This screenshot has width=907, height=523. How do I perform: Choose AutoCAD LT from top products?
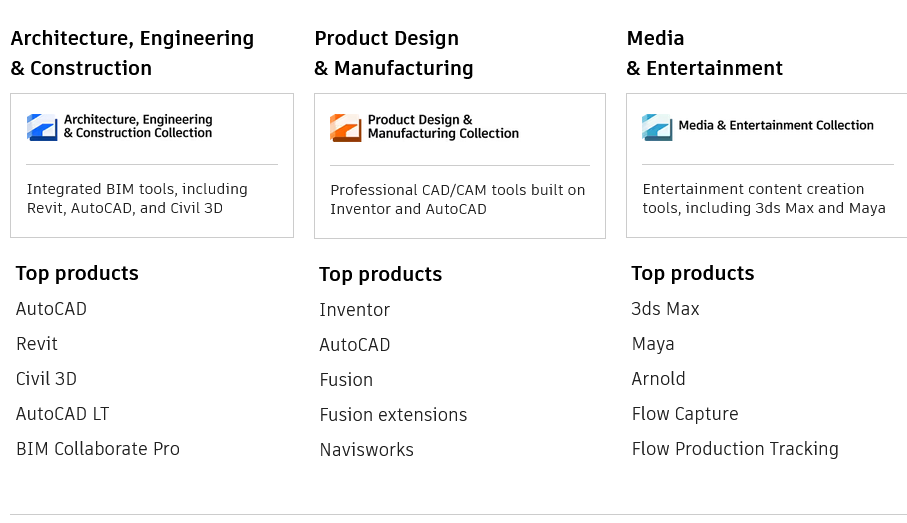click(x=62, y=414)
